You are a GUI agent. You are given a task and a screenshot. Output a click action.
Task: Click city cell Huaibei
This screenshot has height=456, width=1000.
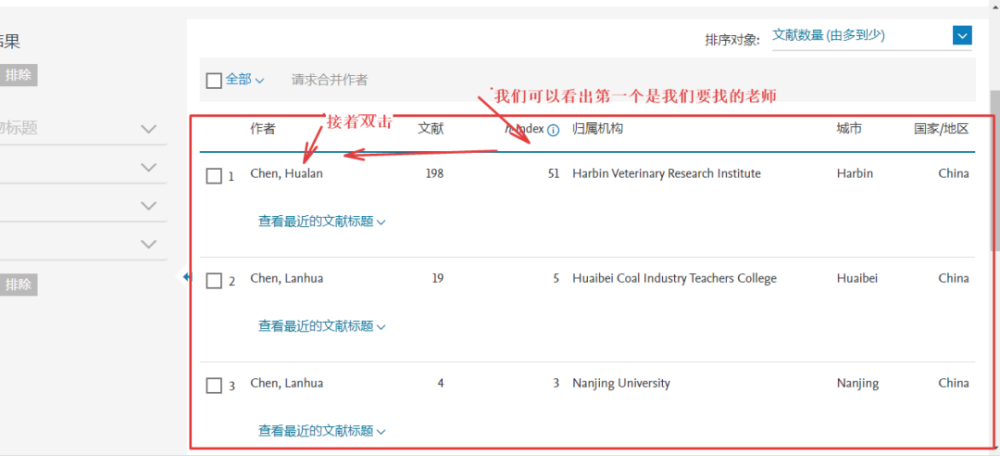[x=857, y=278]
